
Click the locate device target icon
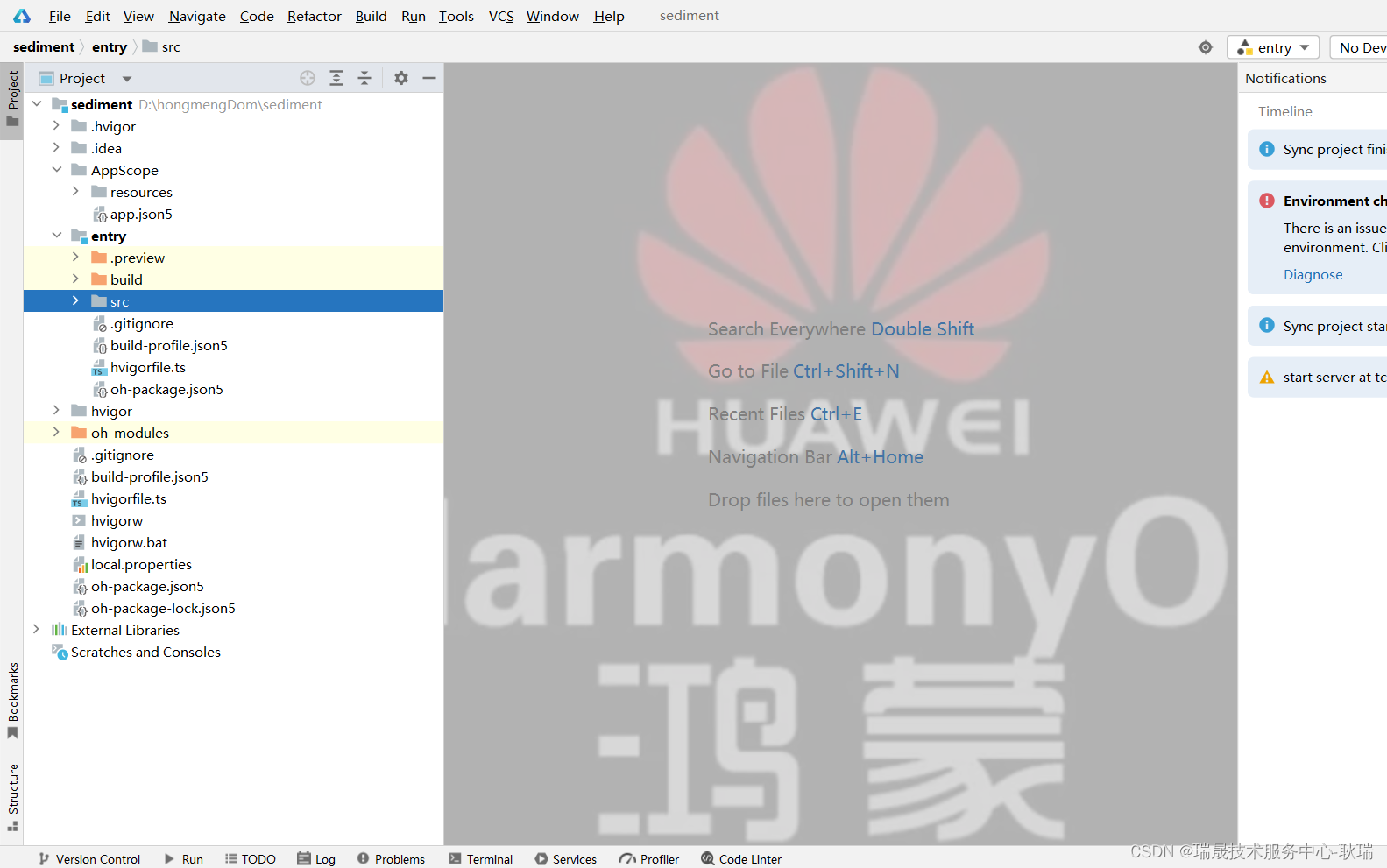[x=1206, y=47]
